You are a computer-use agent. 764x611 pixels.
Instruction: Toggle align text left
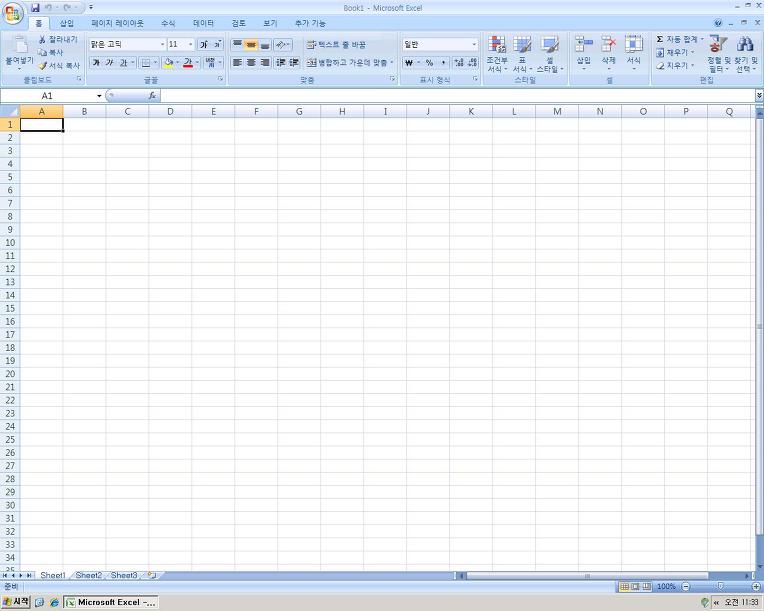(x=237, y=62)
